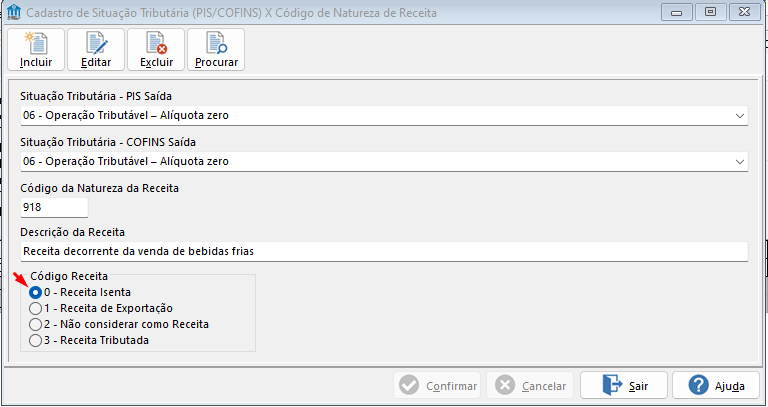The height and width of the screenshot is (407, 768).
Task: Open the PIS Saída combo box text
Action: 370,116
